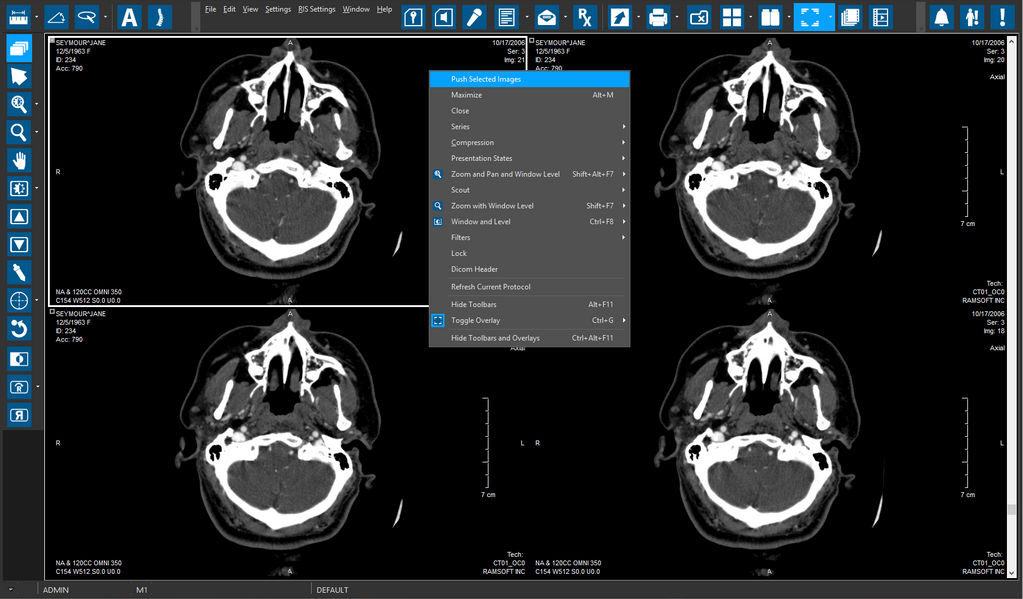This screenshot has height=599, width=1023.
Task: Click the Rx prescription icon
Action: click(585, 17)
